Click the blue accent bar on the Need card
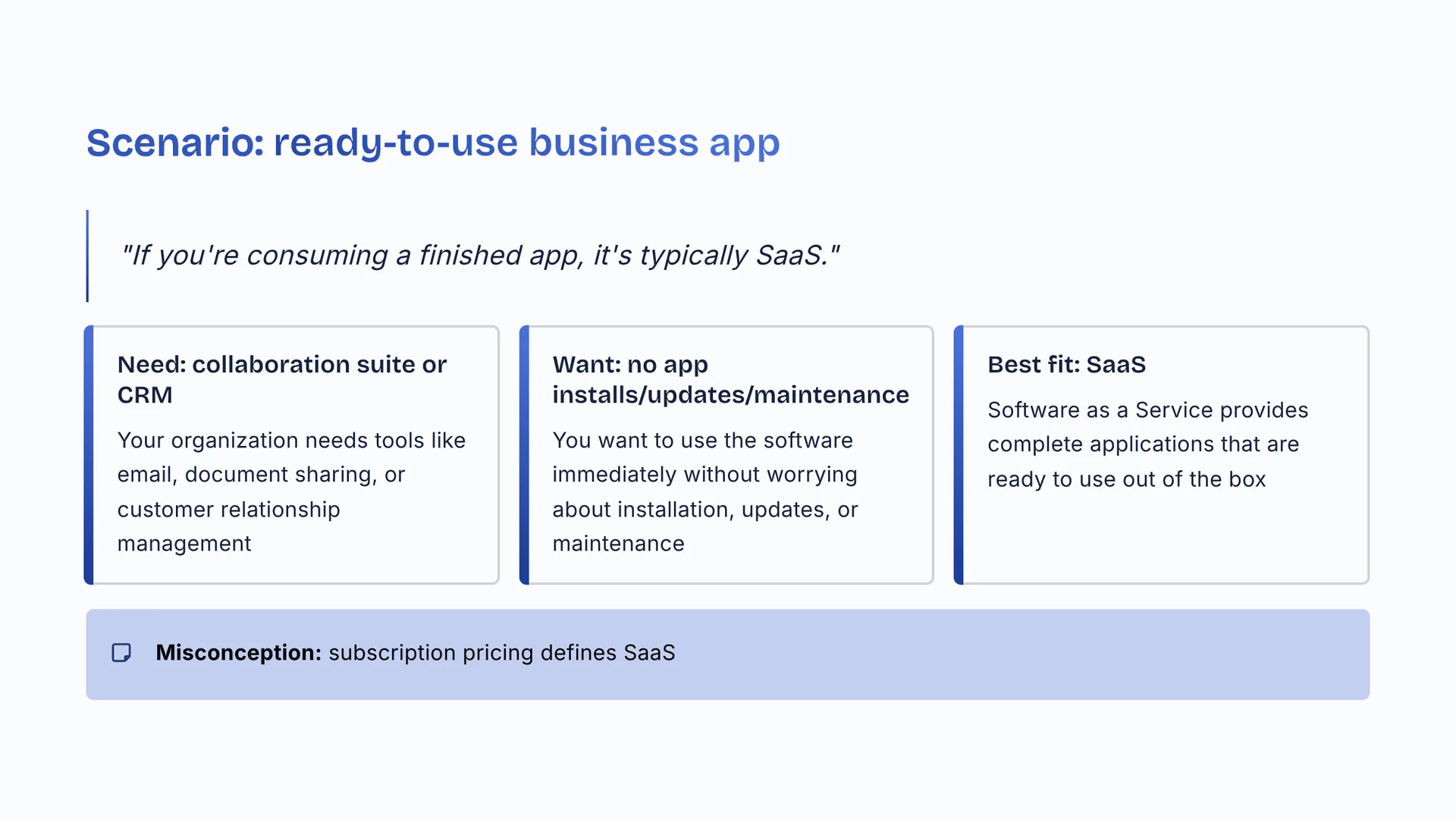1456x819 pixels. [x=89, y=455]
